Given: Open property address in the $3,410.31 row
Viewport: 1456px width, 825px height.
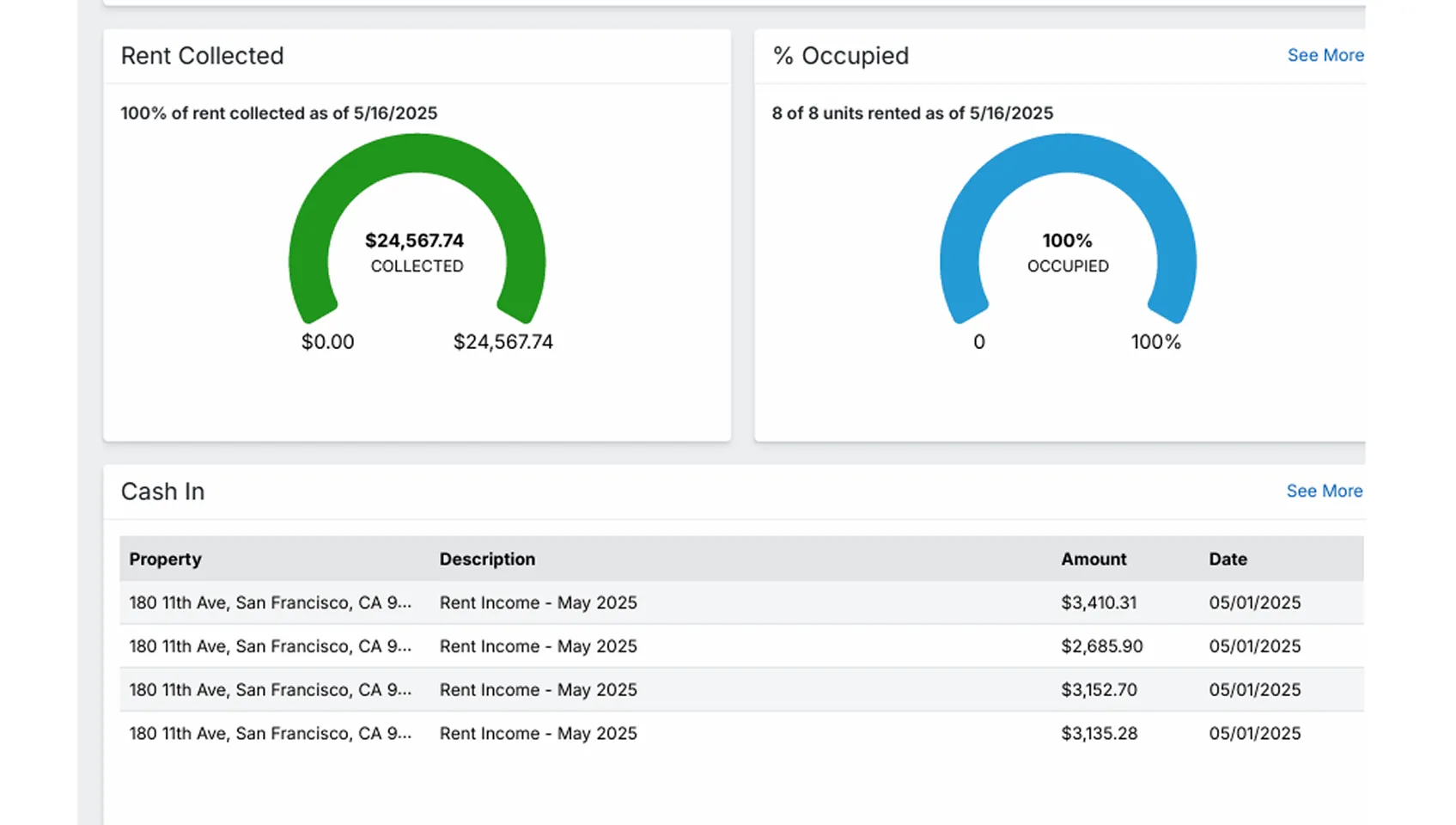Looking at the screenshot, I should click(x=270, y=602).
